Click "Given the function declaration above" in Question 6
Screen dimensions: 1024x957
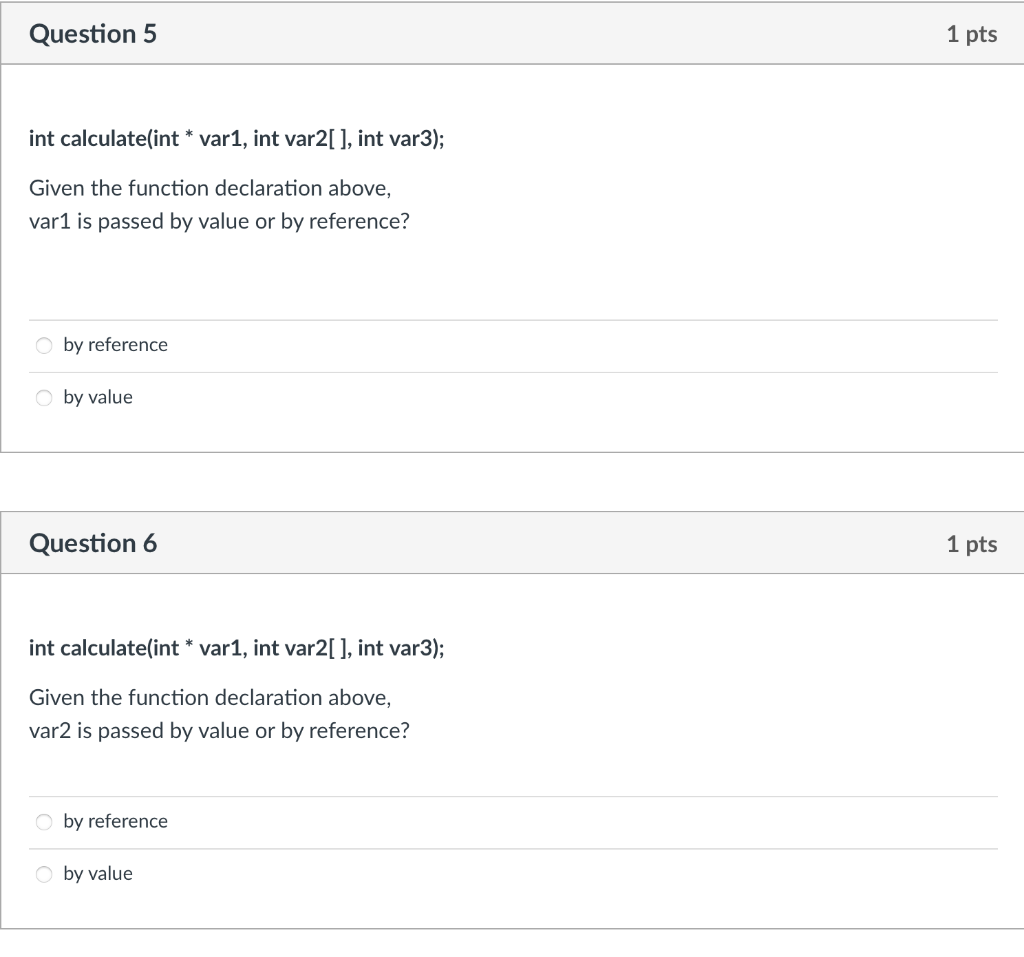[x=210, y=698]
